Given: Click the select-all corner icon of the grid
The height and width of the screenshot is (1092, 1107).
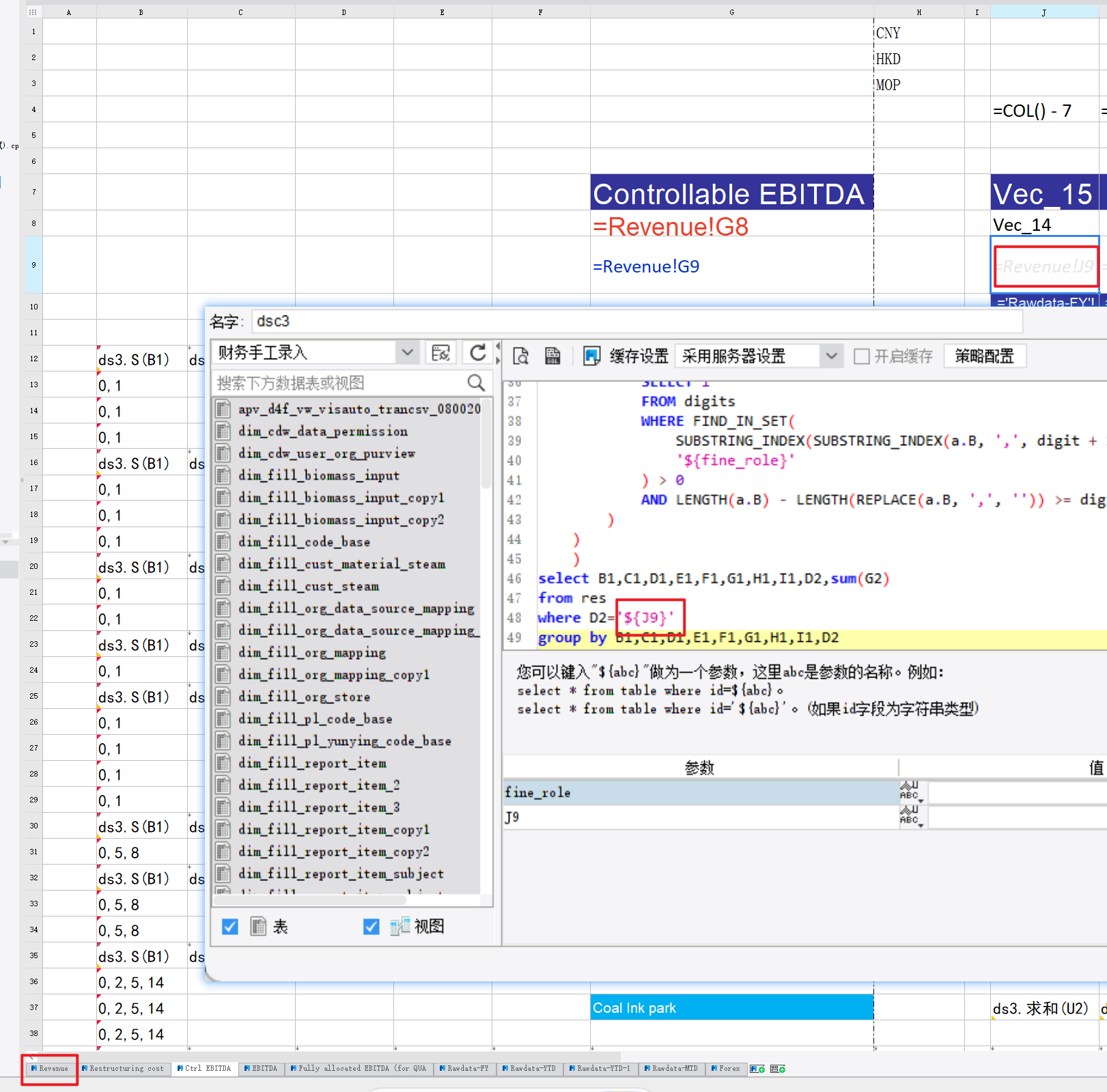Looking at the screenshot, I should click(x=33, y=12).
